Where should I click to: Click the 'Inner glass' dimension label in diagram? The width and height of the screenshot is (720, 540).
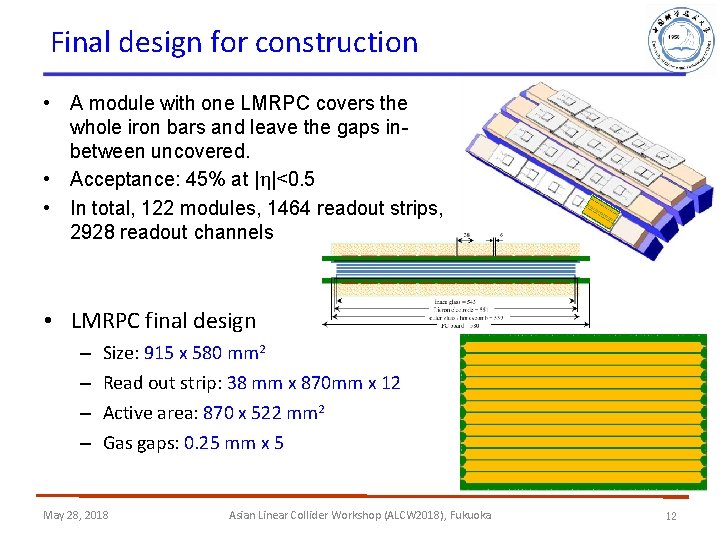[455, 302]
